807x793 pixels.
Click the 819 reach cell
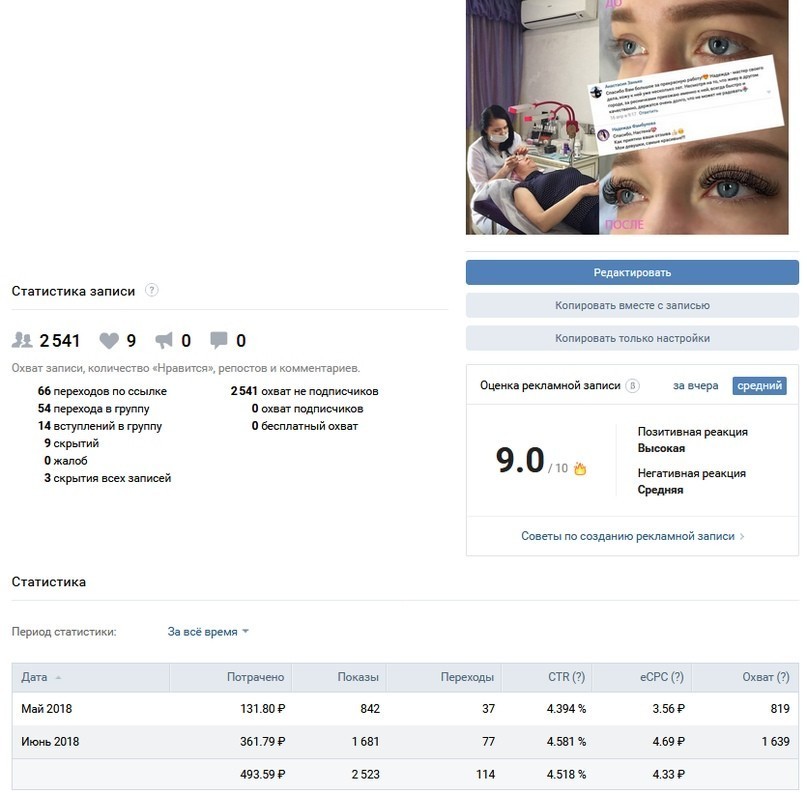coord(780,709)
